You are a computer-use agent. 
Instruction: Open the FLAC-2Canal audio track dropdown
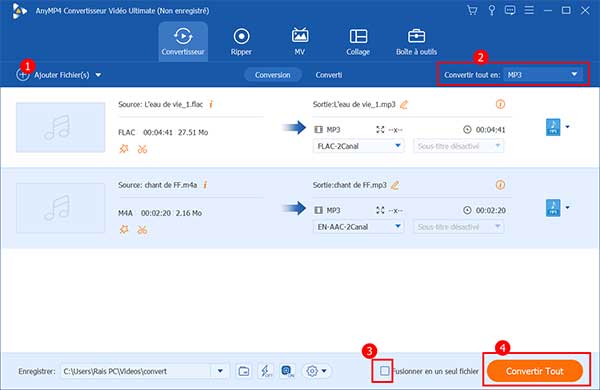(x=359, y=146)
